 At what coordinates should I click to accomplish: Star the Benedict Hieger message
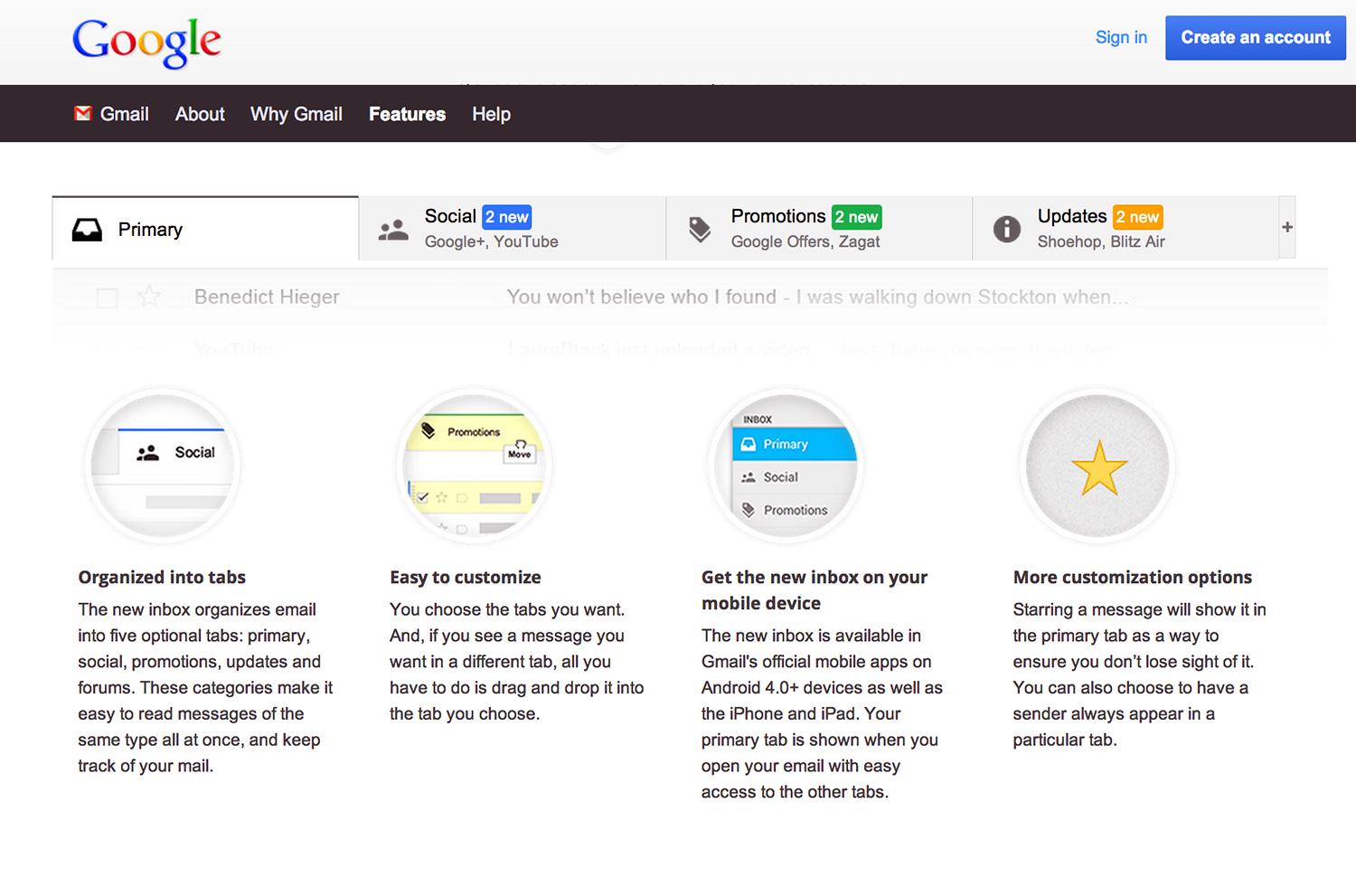(149, 297)
